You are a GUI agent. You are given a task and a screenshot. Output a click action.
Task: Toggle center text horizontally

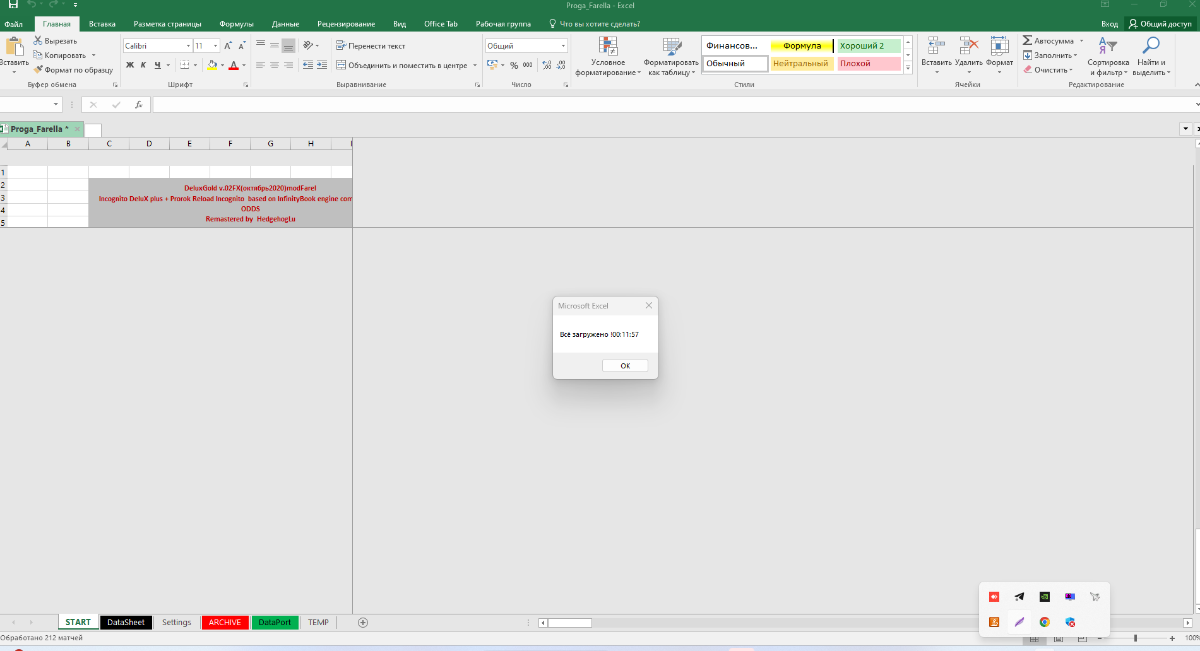point(274,65)
